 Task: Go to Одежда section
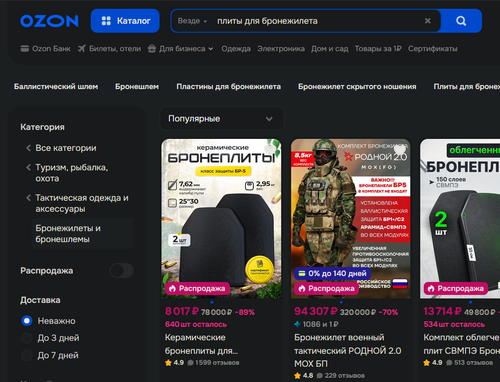[236, 49]
